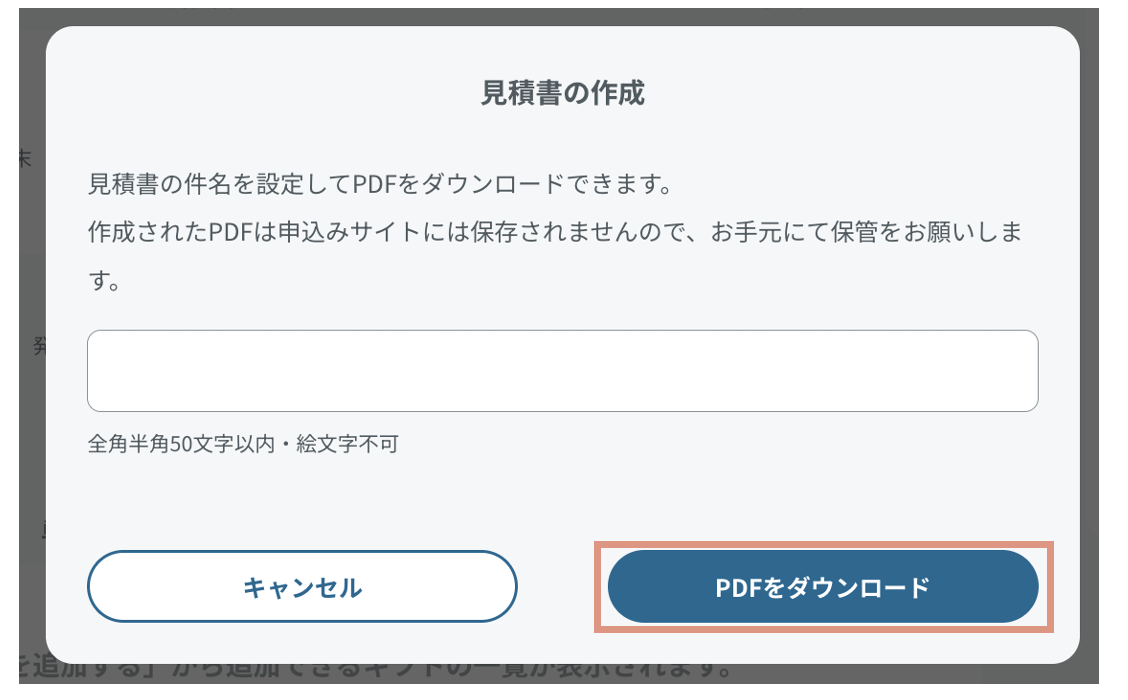The width and height of the screenshot is (1128, 700).
Task: Click the sentence starting 作成されたPDFは申込みサイト
Action: 554,233
